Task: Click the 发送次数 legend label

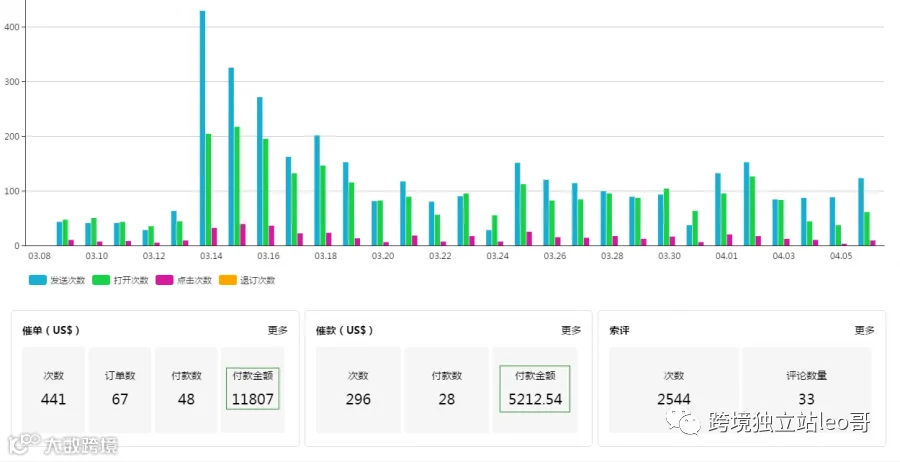Action: [x=68, y=280]
